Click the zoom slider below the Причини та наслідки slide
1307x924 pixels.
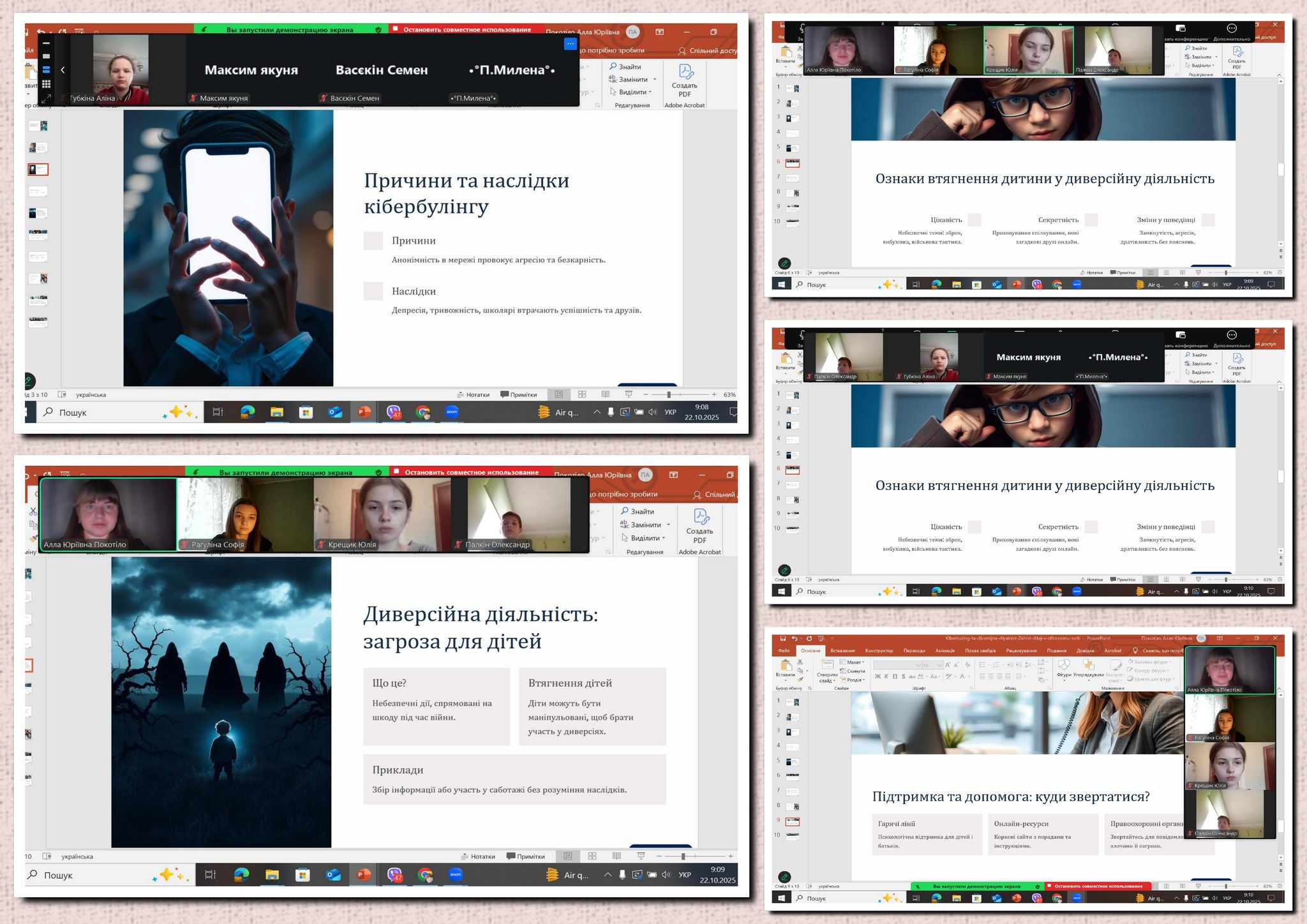[669, 395]
